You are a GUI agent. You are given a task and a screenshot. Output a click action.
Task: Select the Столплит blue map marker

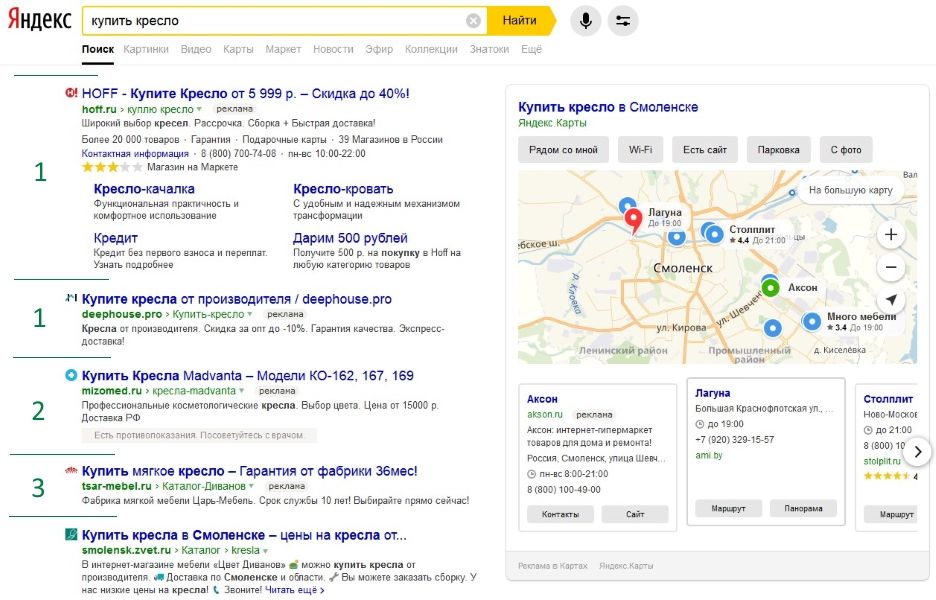(714, 234)
